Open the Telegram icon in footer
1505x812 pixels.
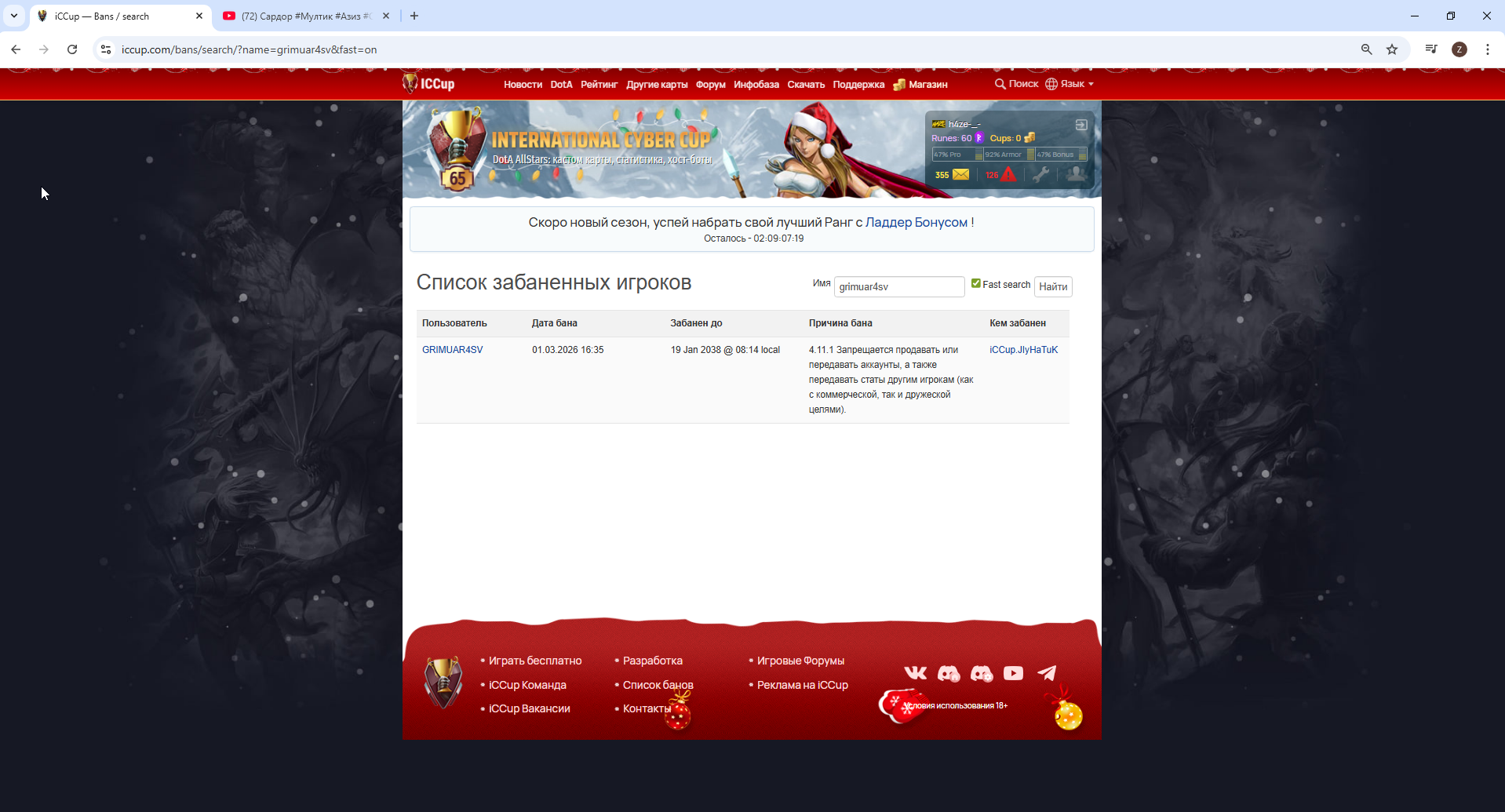1047,673
